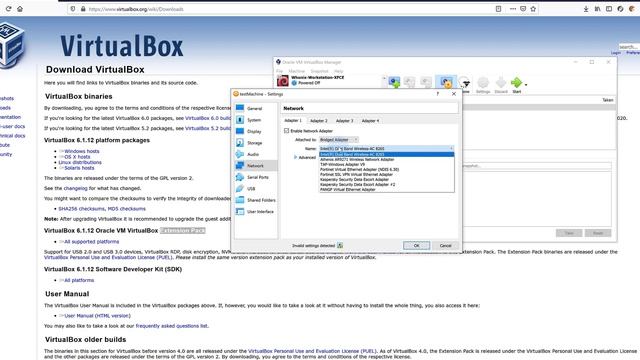
Task: Open the Machine menu in VirtualBox Manager
Action: 297,71
